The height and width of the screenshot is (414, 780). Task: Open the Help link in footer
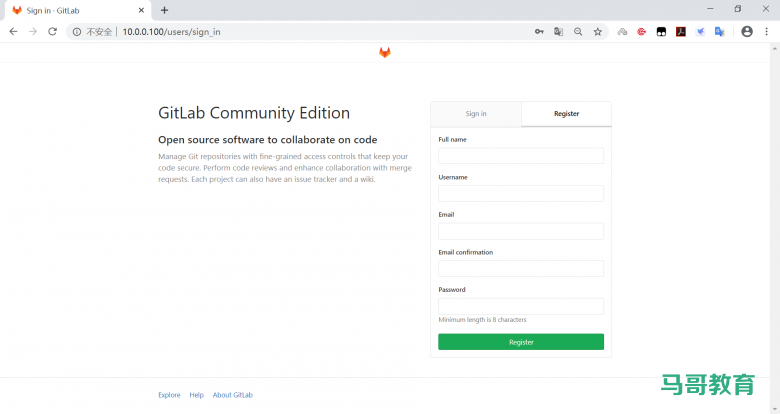(196, 395)
